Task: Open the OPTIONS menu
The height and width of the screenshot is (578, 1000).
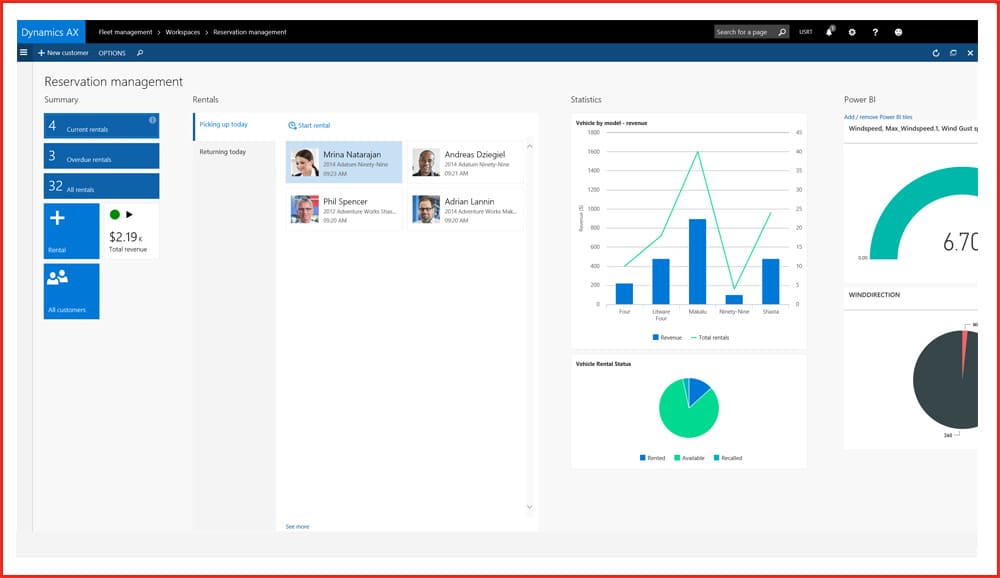Action: point(112,53)
